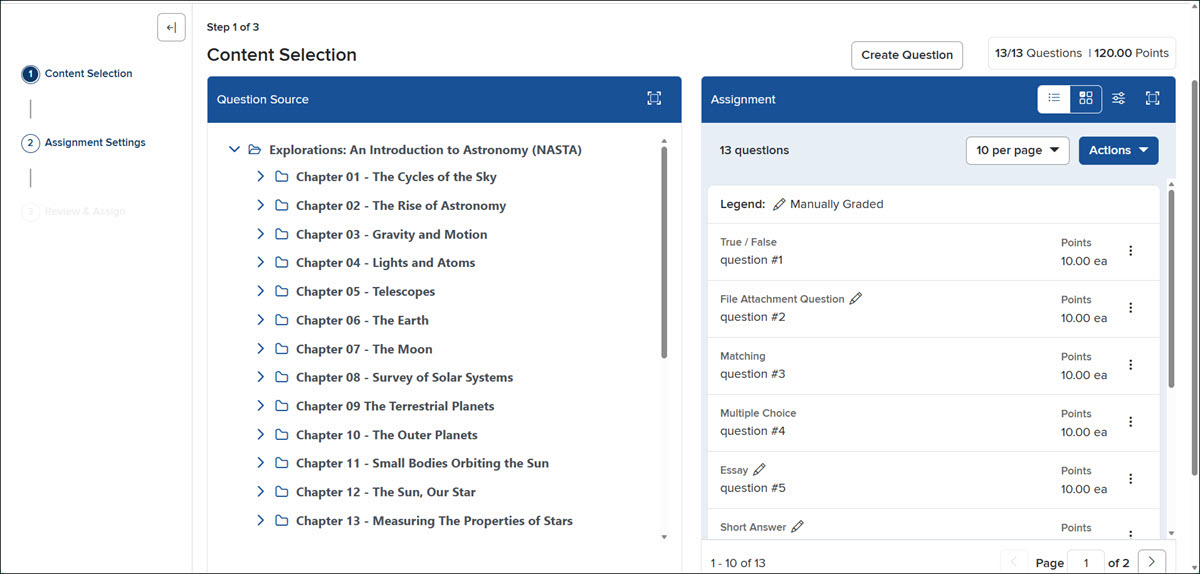Expand the Assignment panel fullscreen
This screenshot has width=1200, height=574.
1152,98
